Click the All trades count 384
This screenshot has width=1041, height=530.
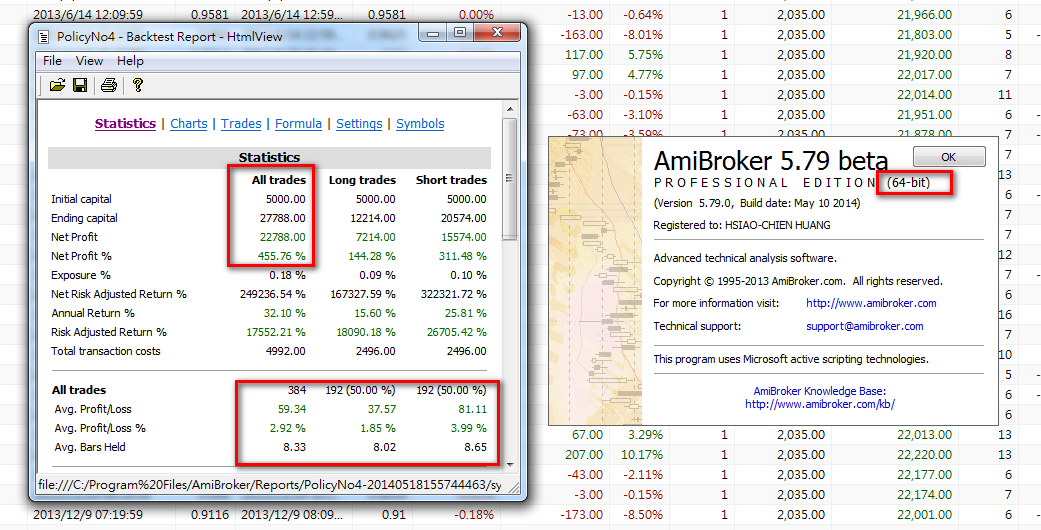297,390
